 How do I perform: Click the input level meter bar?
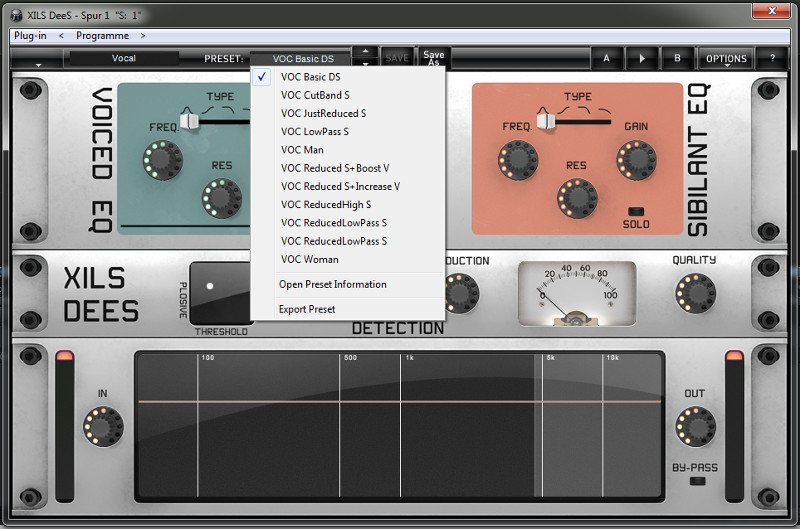tap(65, 426)
